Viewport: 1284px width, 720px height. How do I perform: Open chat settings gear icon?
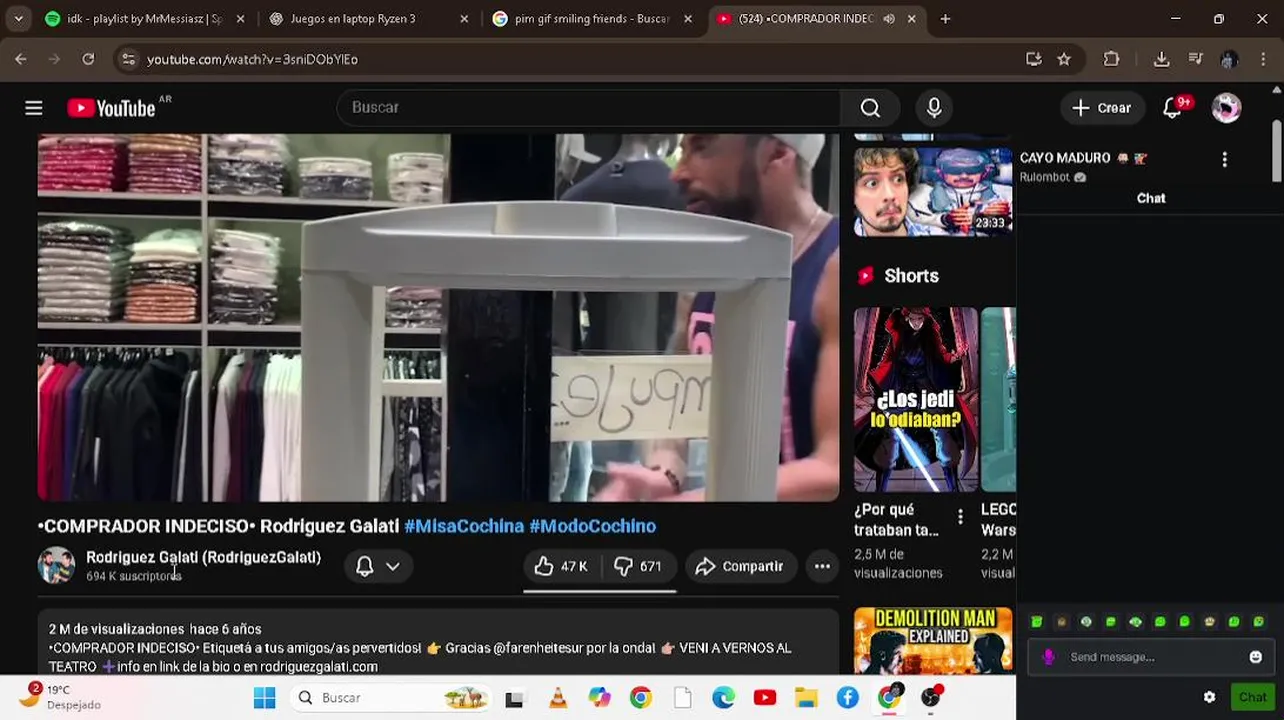tap(1209, 697)
